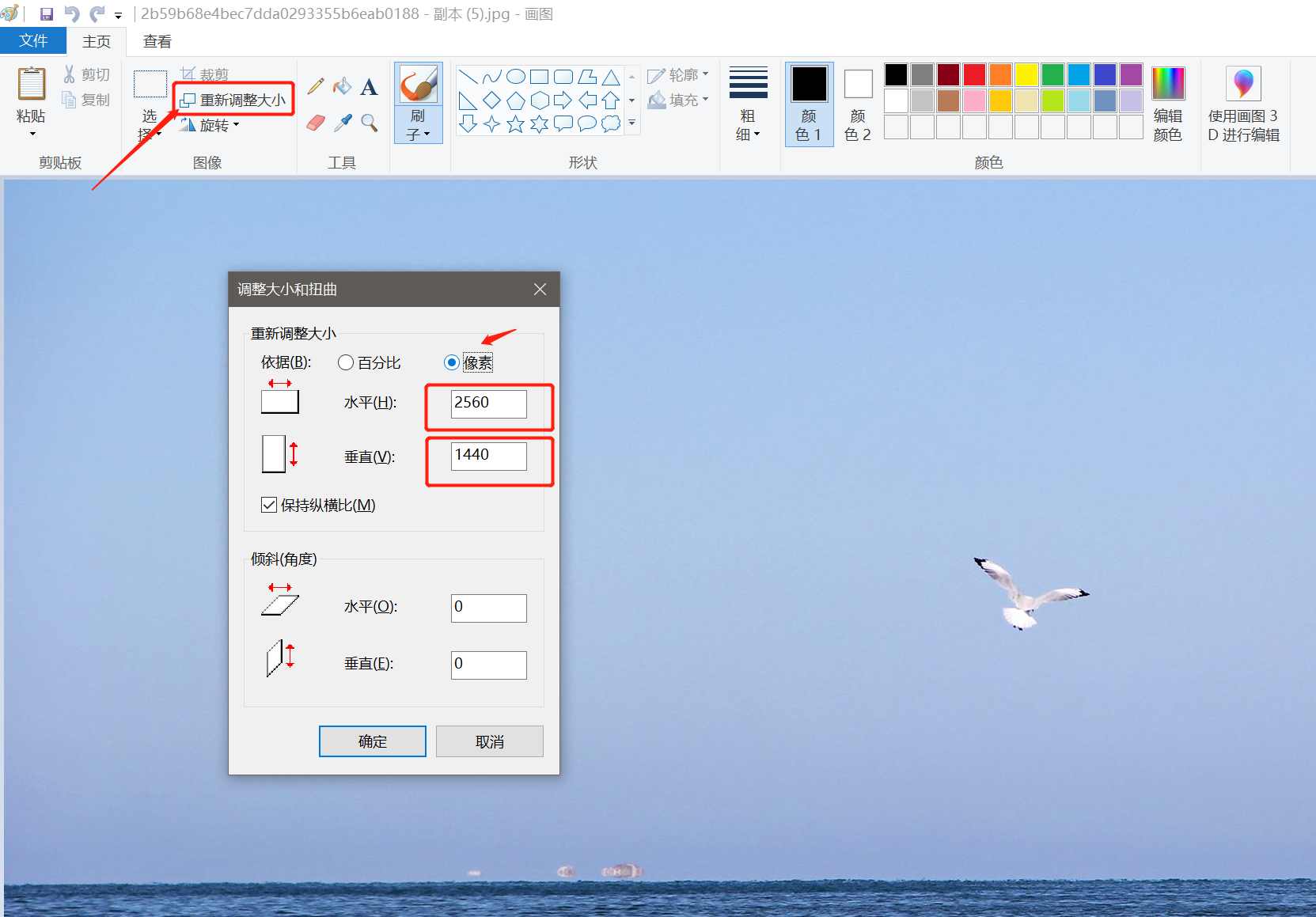Switch to the 查看 tab
1316x917 pixels.
(x=157, y=41)
